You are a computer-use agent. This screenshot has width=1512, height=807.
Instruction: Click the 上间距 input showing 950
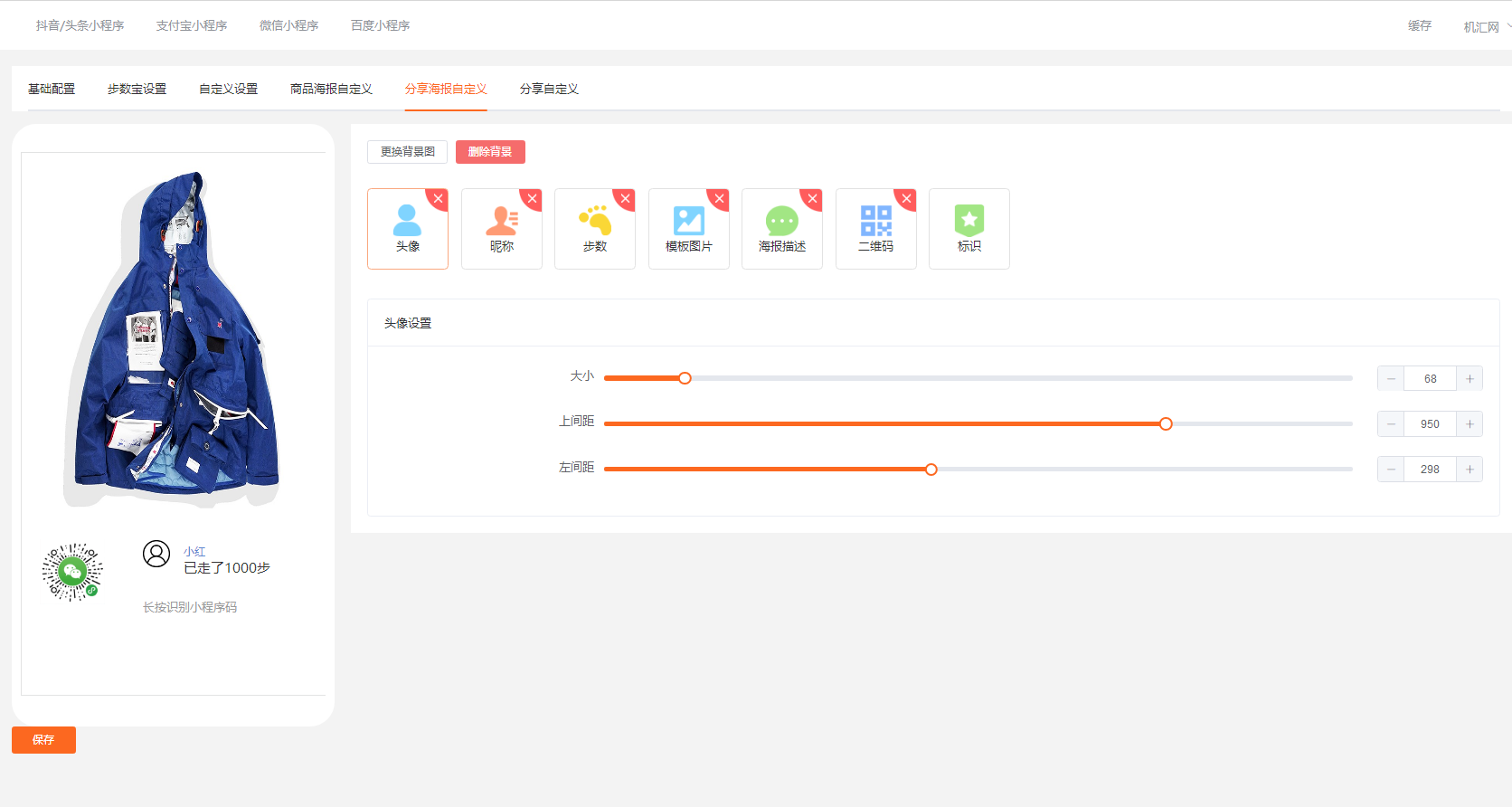coord(1430,423)
